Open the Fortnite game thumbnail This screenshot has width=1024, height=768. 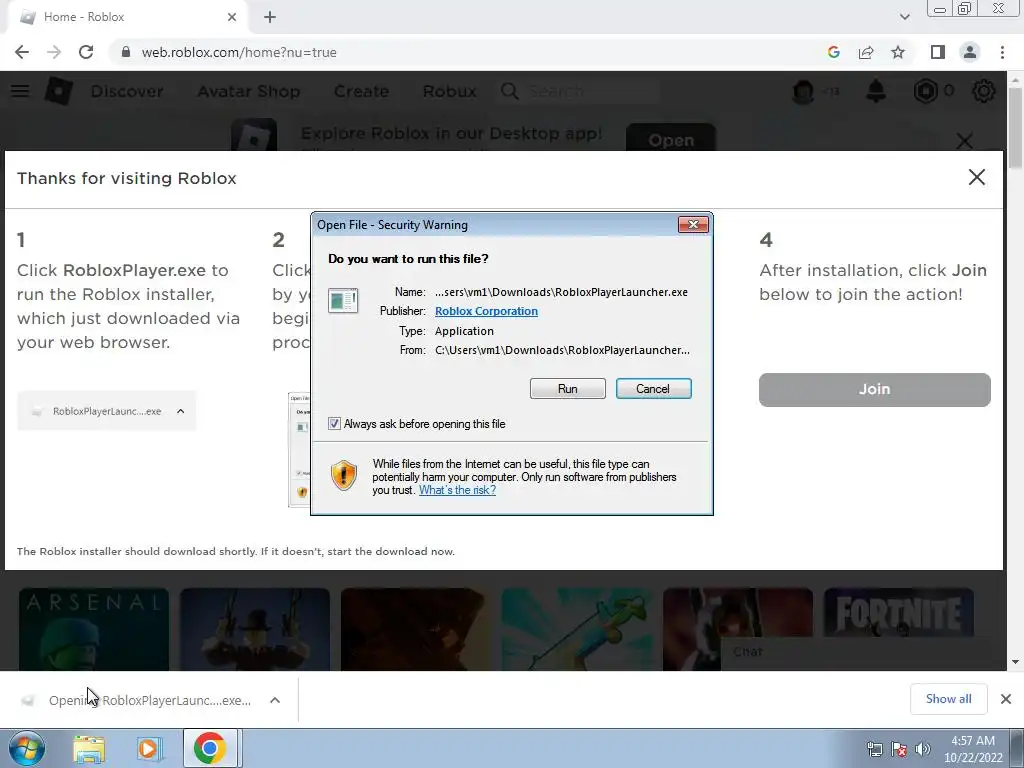point(899,613)
